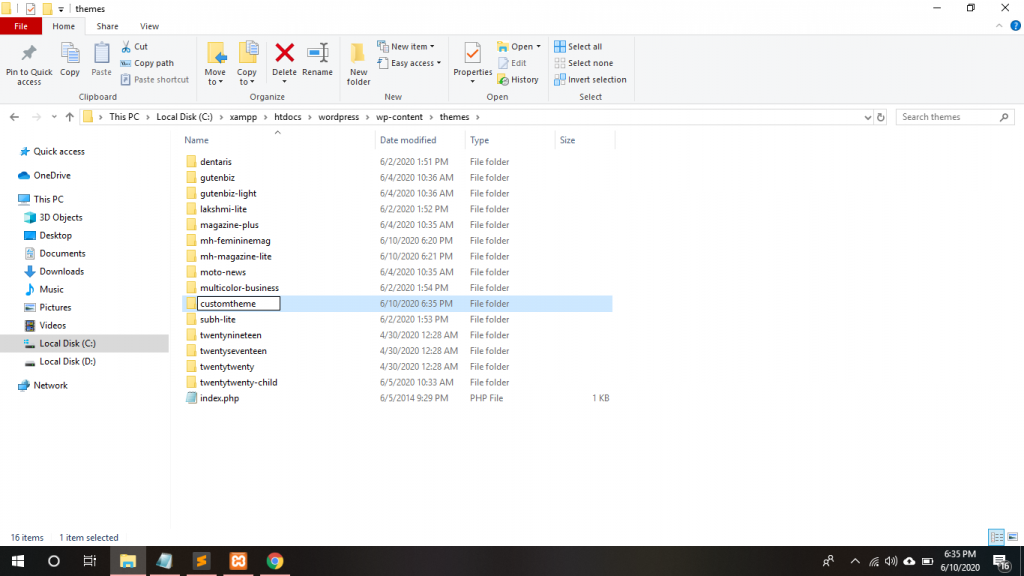Open the Easy access dropdown
Image resolution: width=1024 pixels, height=576 pixels.
(x=412, y=63)
